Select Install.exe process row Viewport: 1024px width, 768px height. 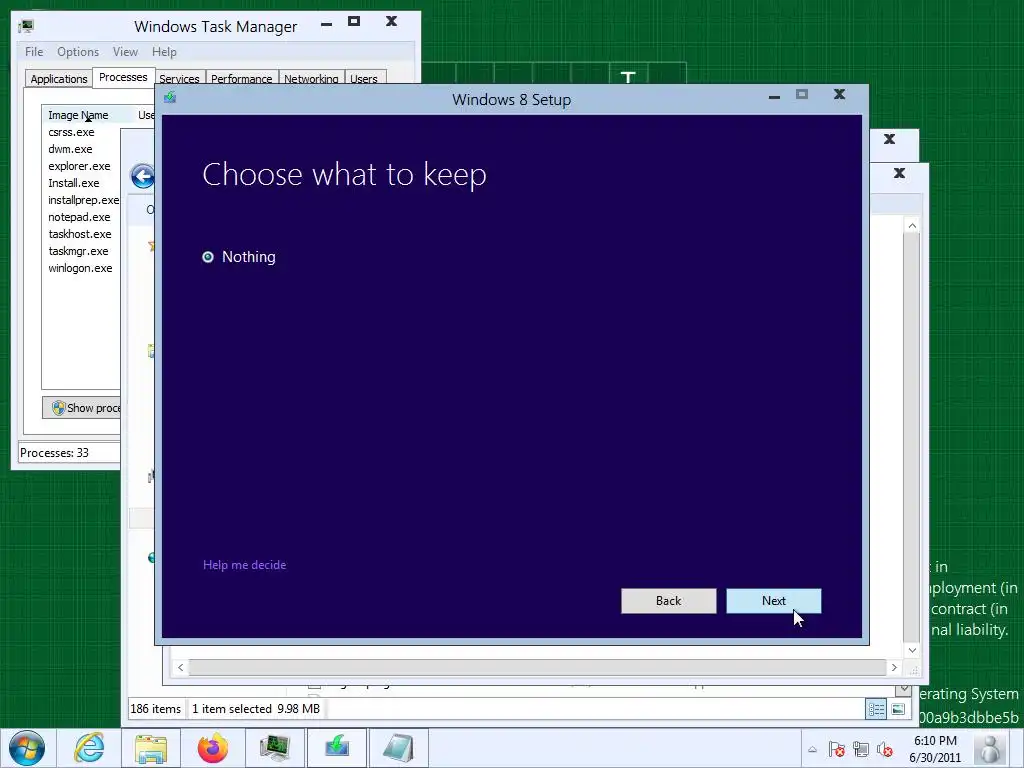pos(74,183)
